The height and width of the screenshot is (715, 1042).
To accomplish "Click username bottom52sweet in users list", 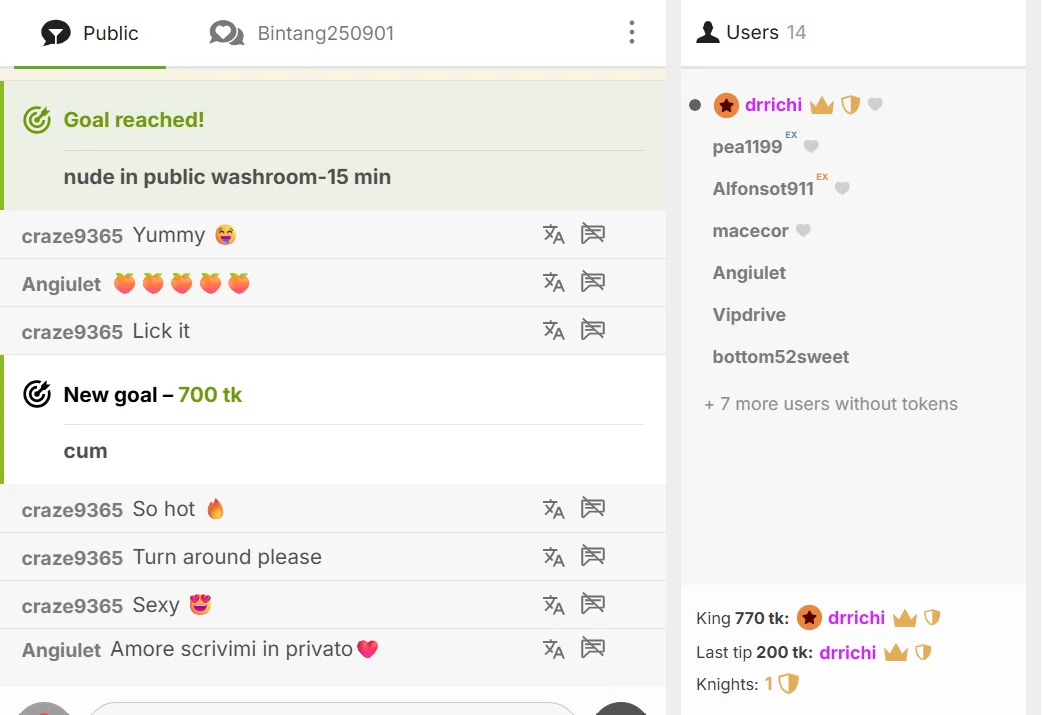I will click(780, 357).
